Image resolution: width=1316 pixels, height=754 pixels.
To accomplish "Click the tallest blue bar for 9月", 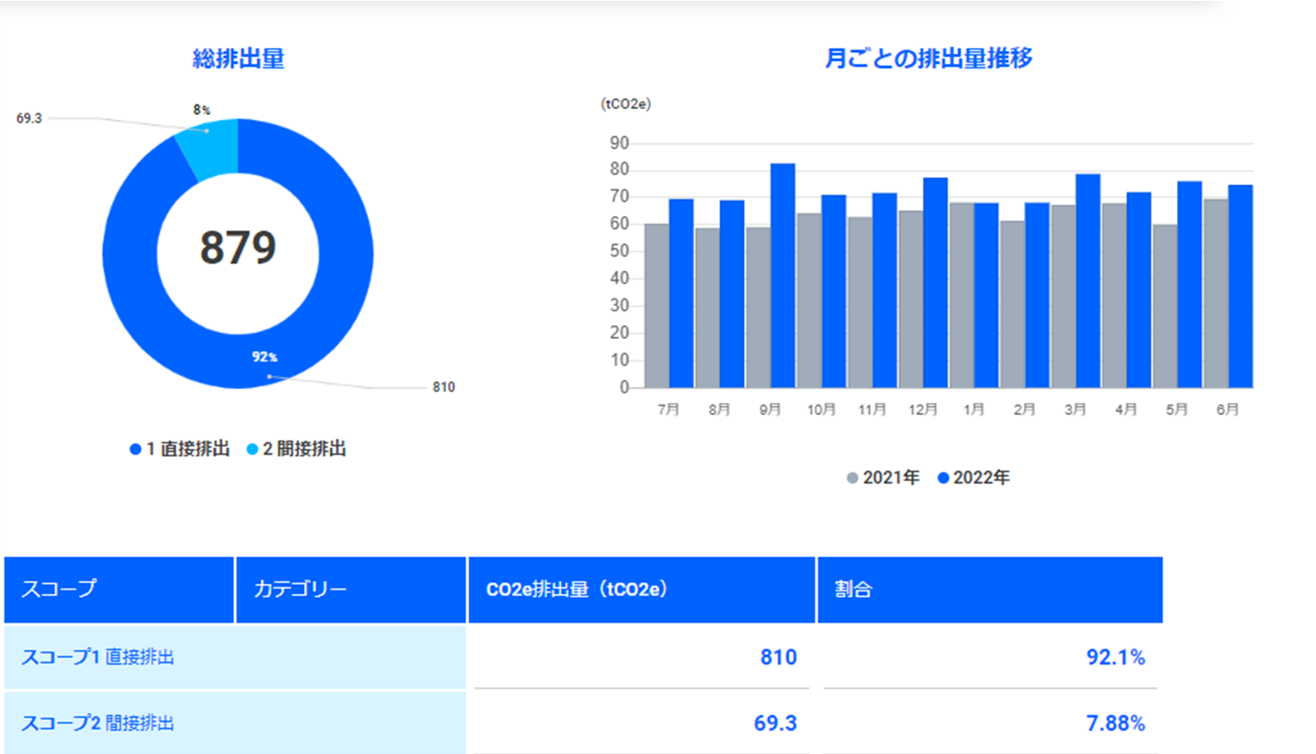I will coord(782,275).
